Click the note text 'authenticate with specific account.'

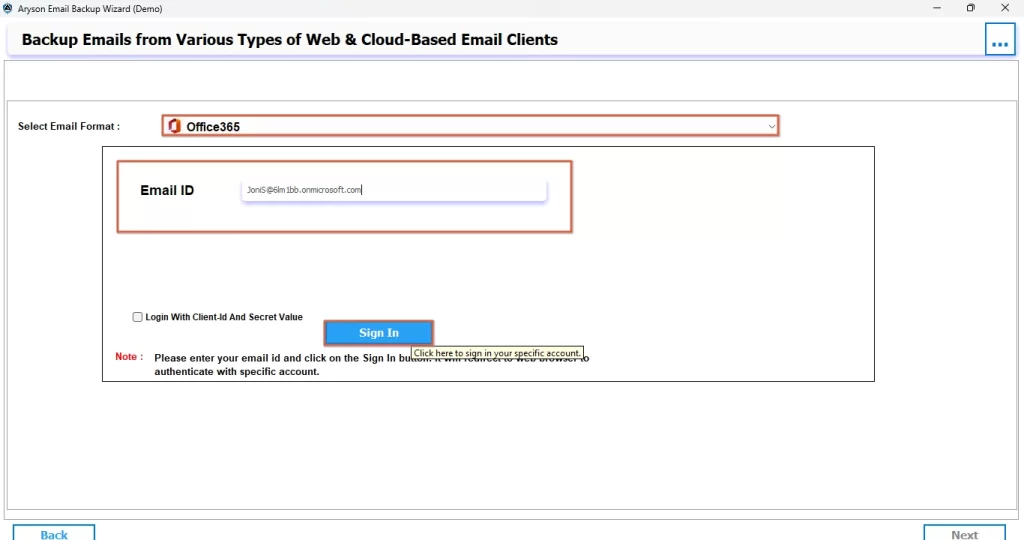tap(236, 372)
